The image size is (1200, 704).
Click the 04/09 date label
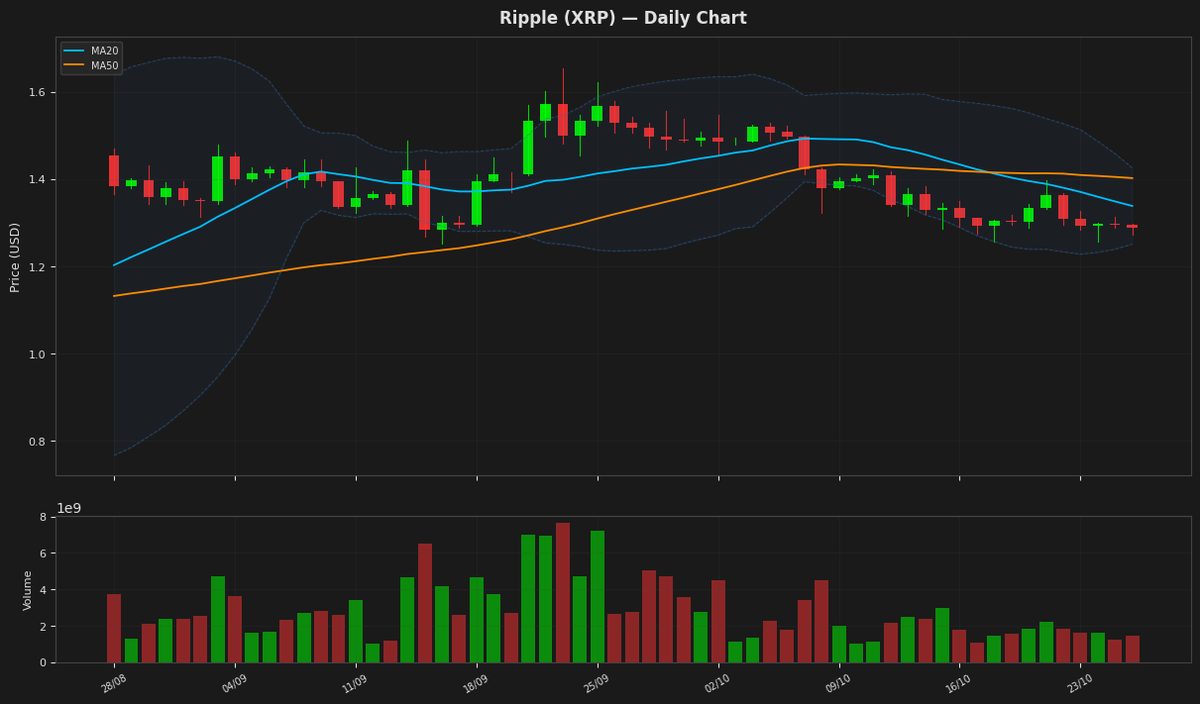[235, 684]
